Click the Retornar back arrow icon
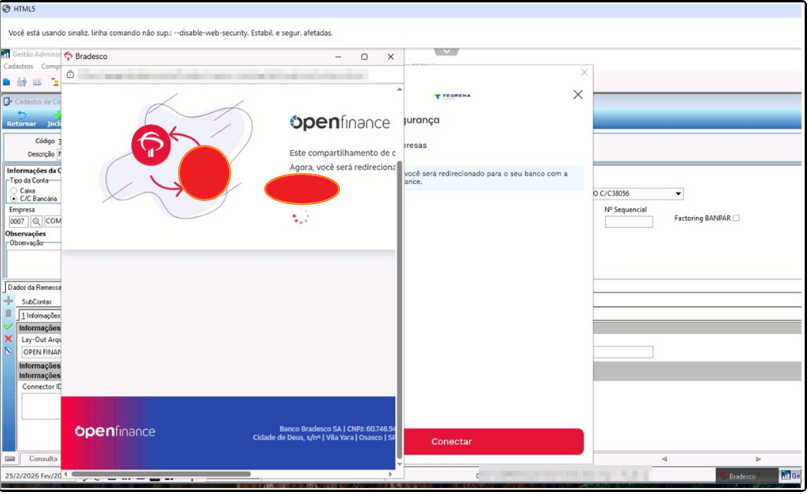Image resolution: width=809 pixels, height=494 pixels. [x=21, y=115]
